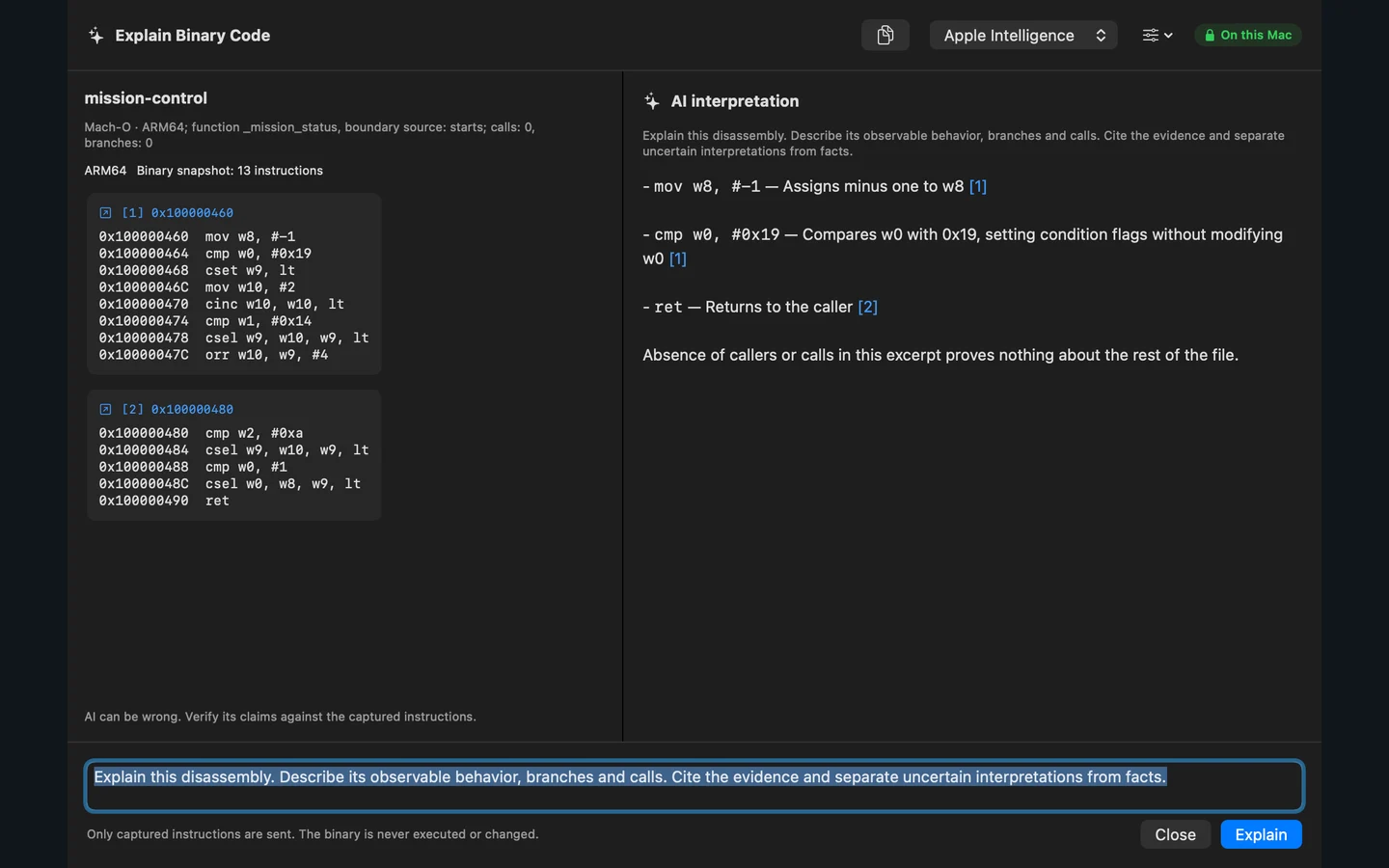Click the instruction 'cmp w2, #0xa'

(x=254, y=434)
